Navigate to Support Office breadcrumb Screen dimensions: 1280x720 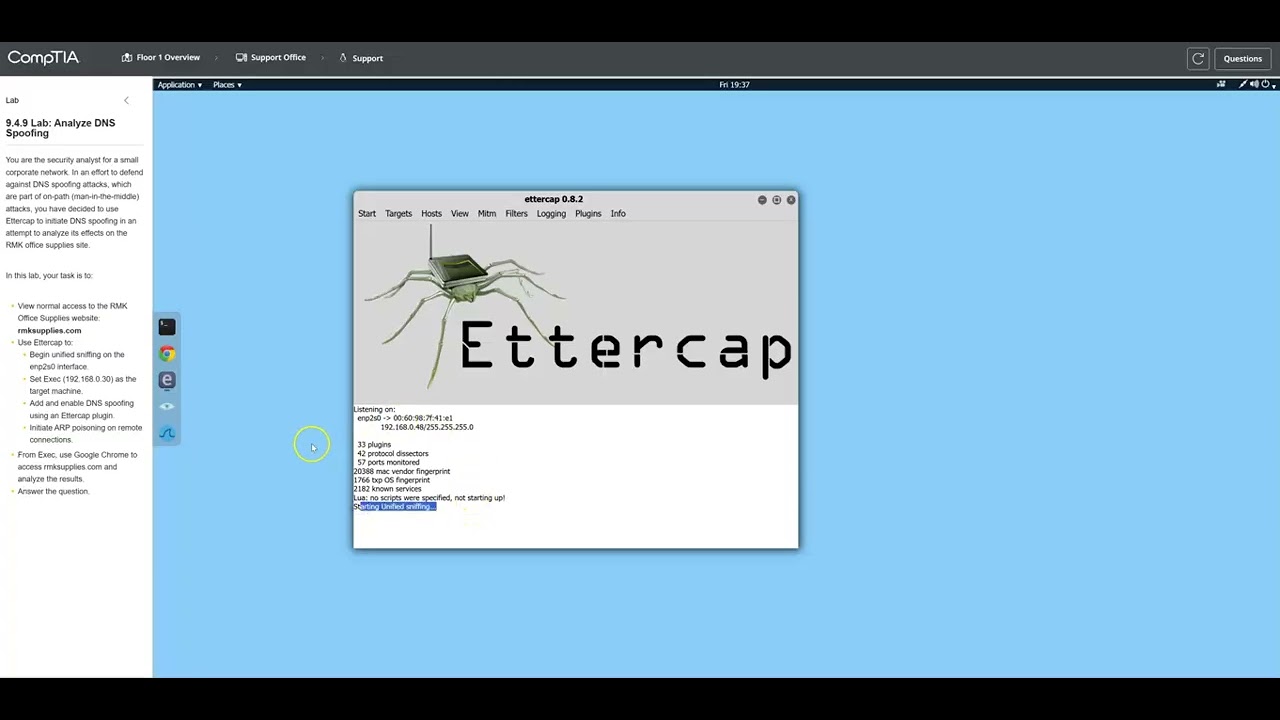pyautogui.click(x=271, y=58)
